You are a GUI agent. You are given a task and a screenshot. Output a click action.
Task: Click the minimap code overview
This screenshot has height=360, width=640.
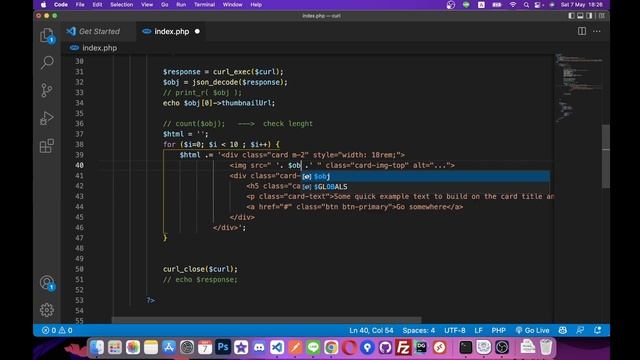pos(578,88)
